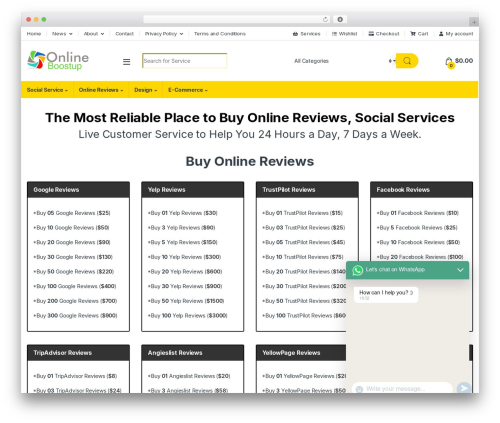
Task: Go to the Home page
Action: 34,34
